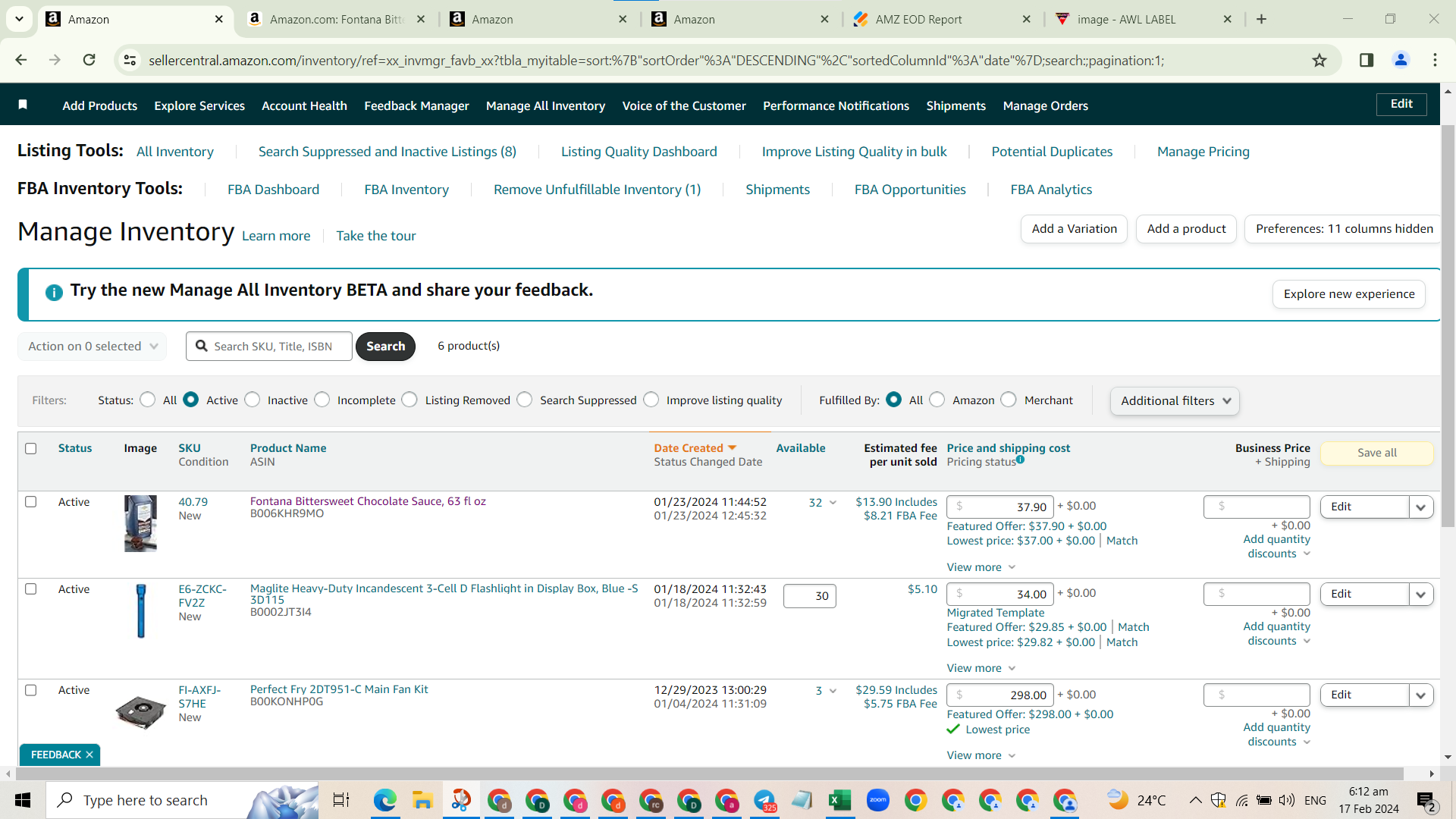The image size is (1456, 819).
Task: View site information icon in address bar
Action: (130, 60)
